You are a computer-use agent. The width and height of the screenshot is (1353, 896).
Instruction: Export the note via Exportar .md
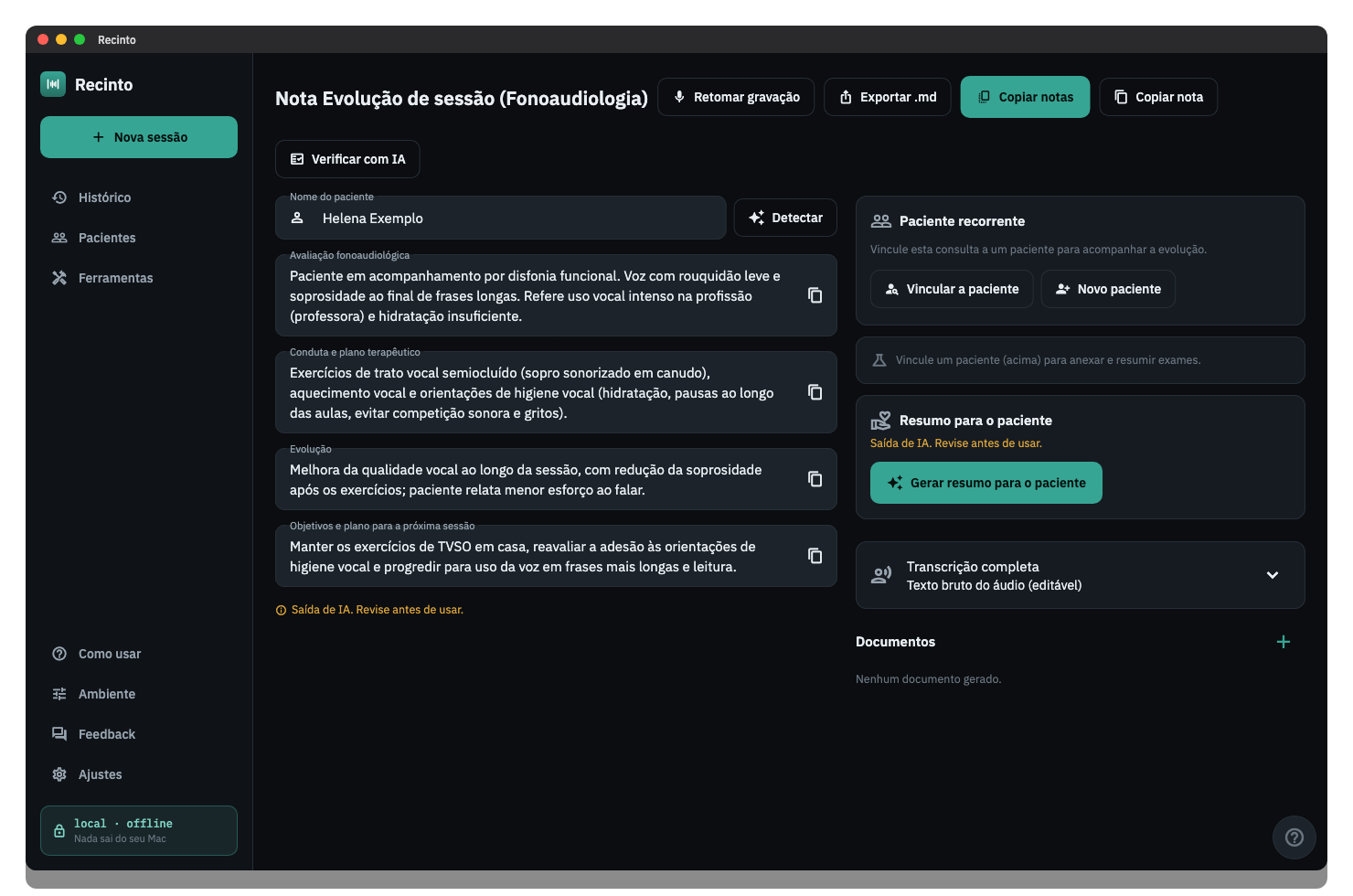click(x=888, y=97)
